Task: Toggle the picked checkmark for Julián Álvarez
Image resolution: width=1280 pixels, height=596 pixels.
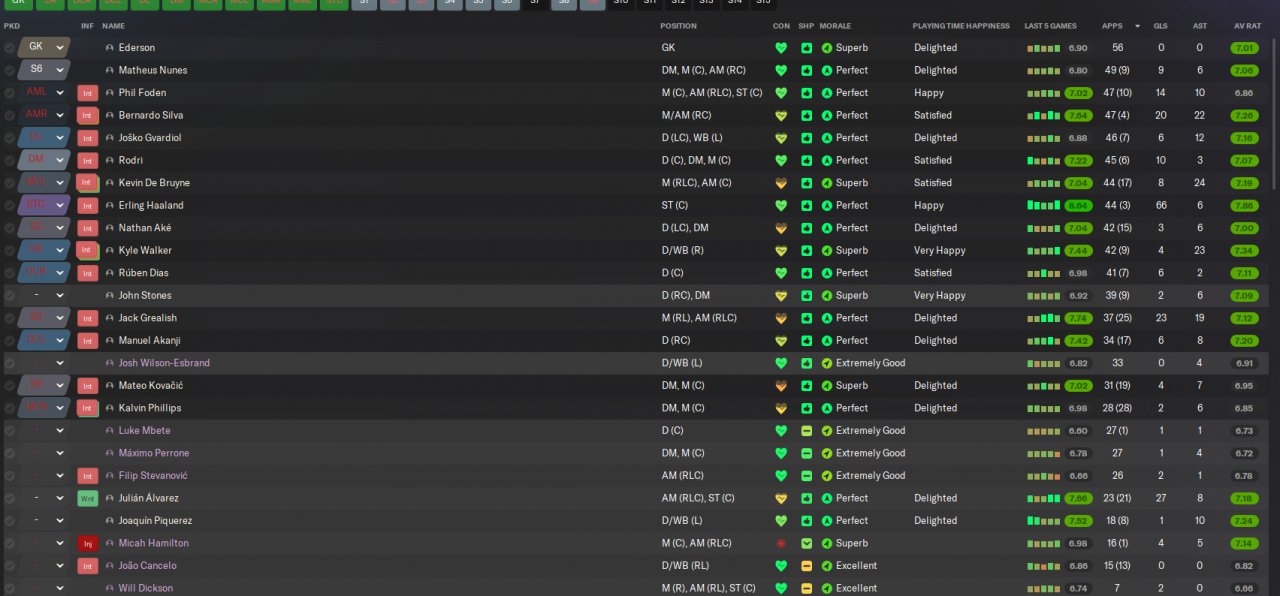Action: pyautogui.click(x=9, y=498)
